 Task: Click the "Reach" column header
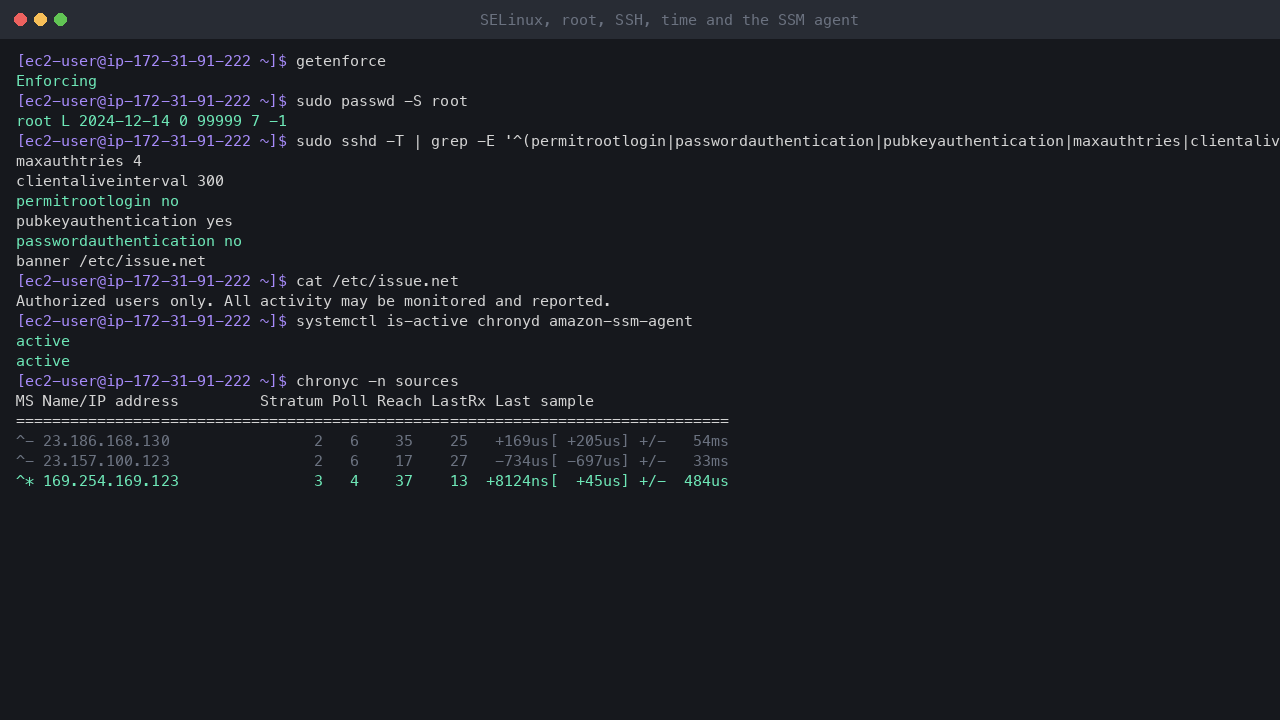point(400,401)
